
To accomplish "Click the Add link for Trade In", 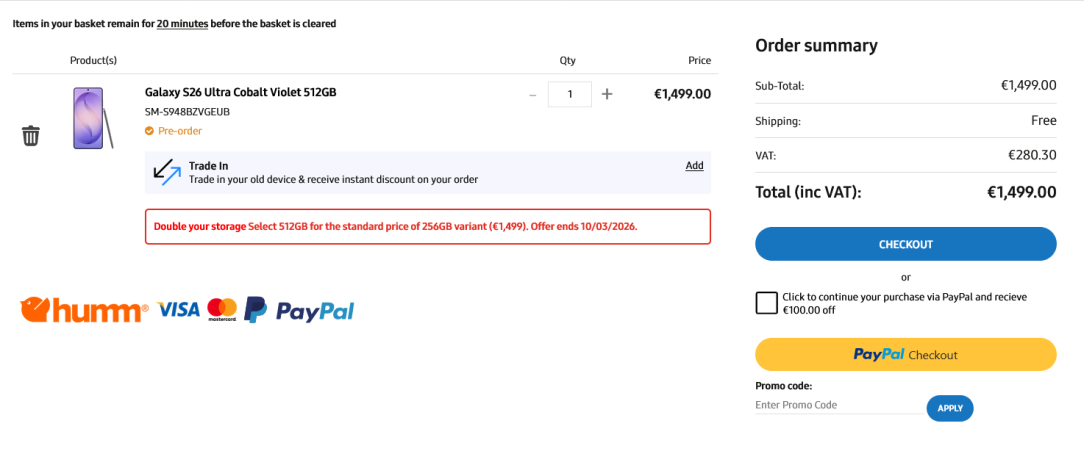I will pos(694,166).
